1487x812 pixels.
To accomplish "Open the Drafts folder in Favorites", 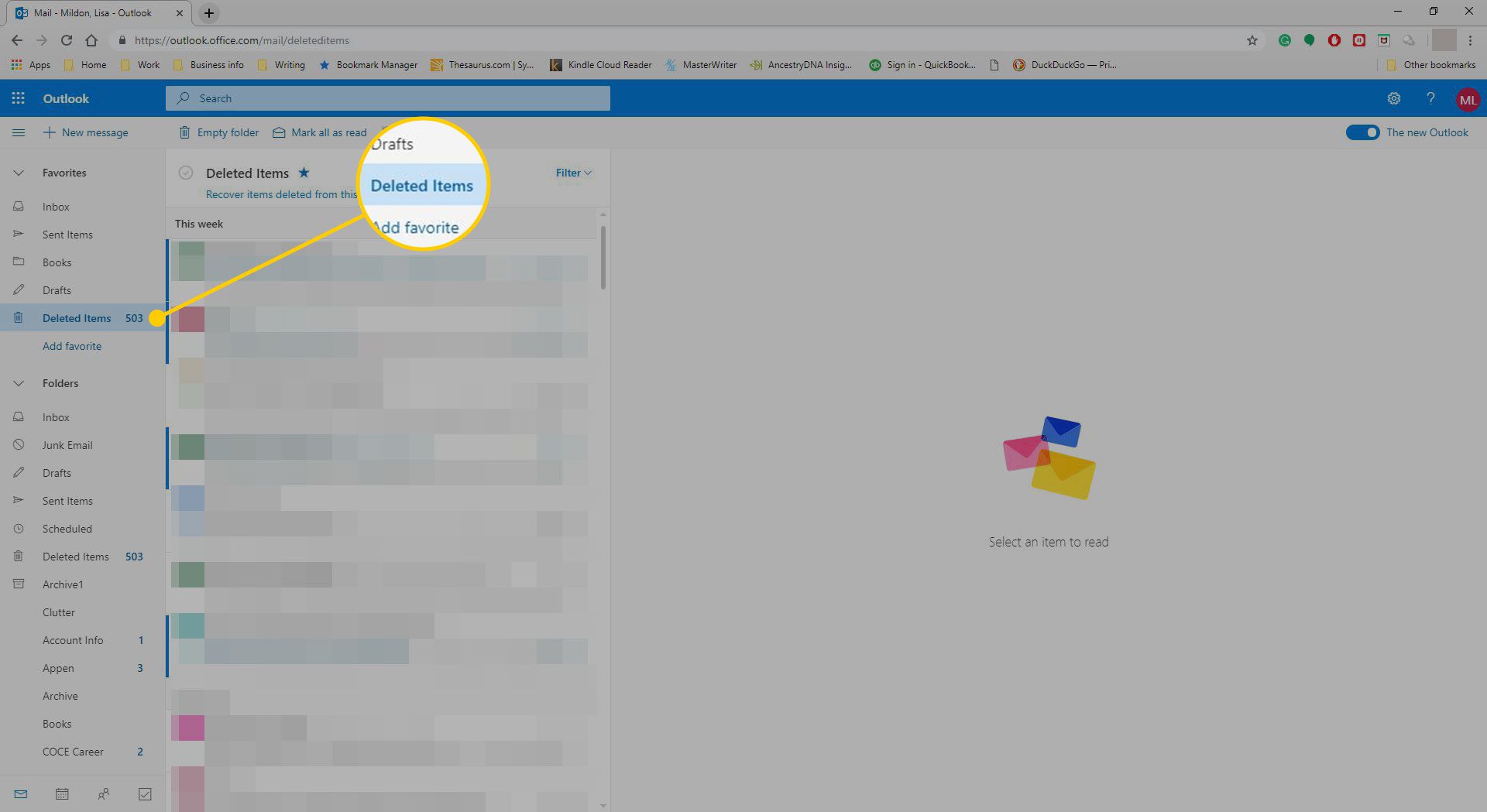I will [82, 290].
